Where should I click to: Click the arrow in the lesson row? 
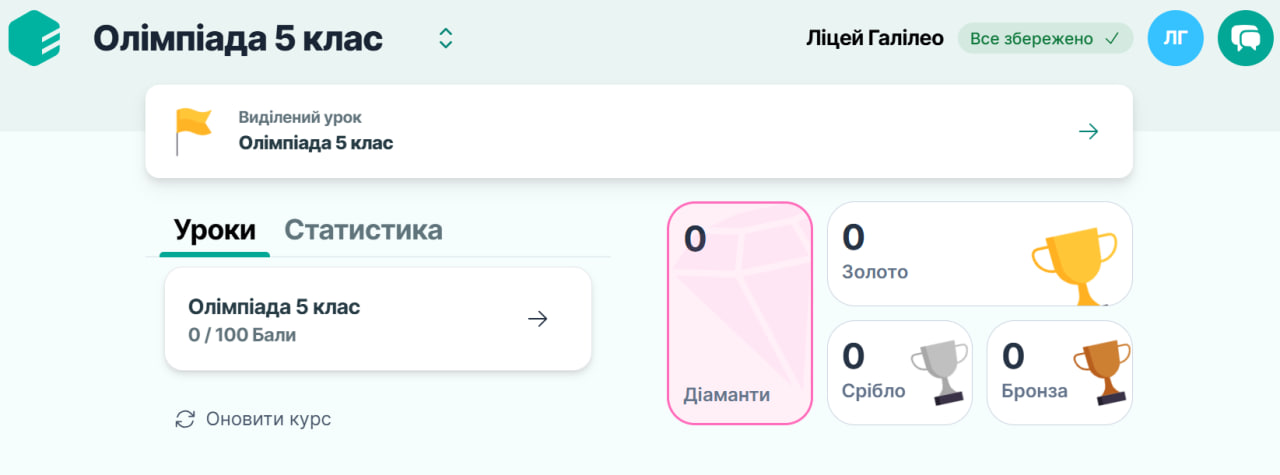538,319
